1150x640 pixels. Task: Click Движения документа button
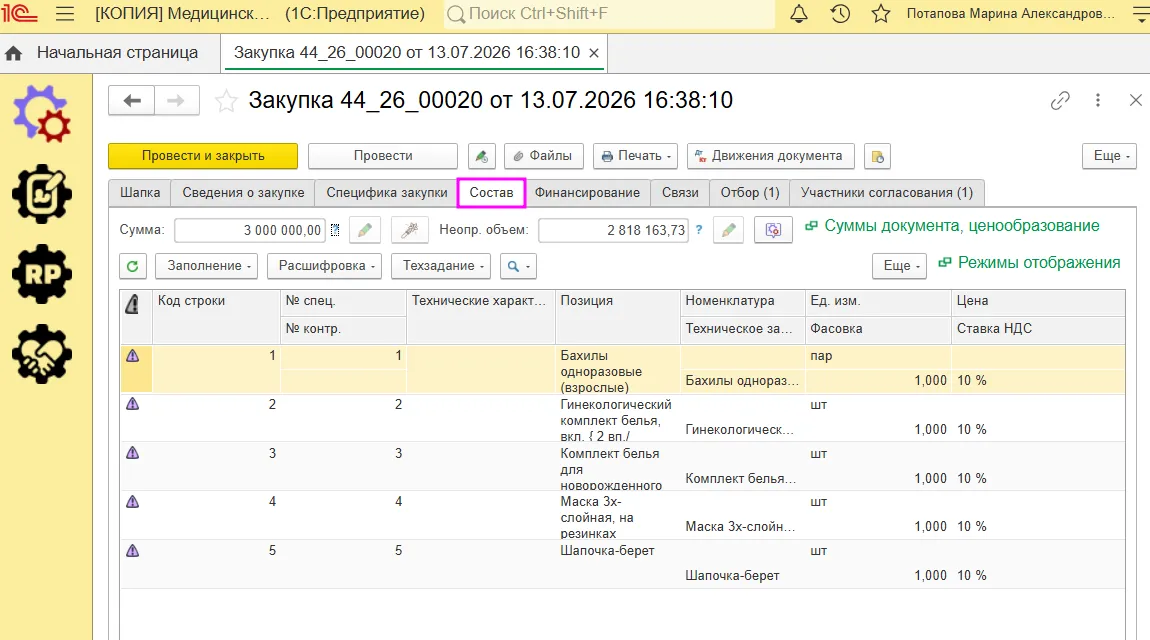771,156
